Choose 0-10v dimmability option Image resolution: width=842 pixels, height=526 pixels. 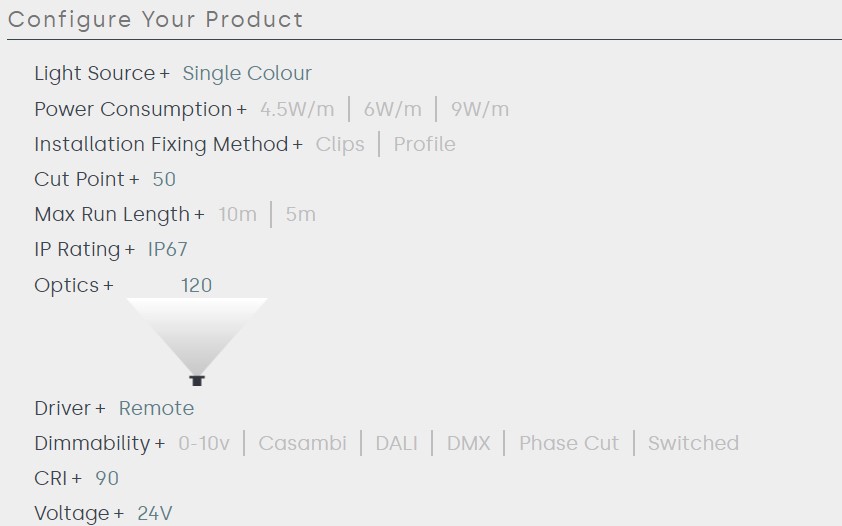tap(203, 443)
